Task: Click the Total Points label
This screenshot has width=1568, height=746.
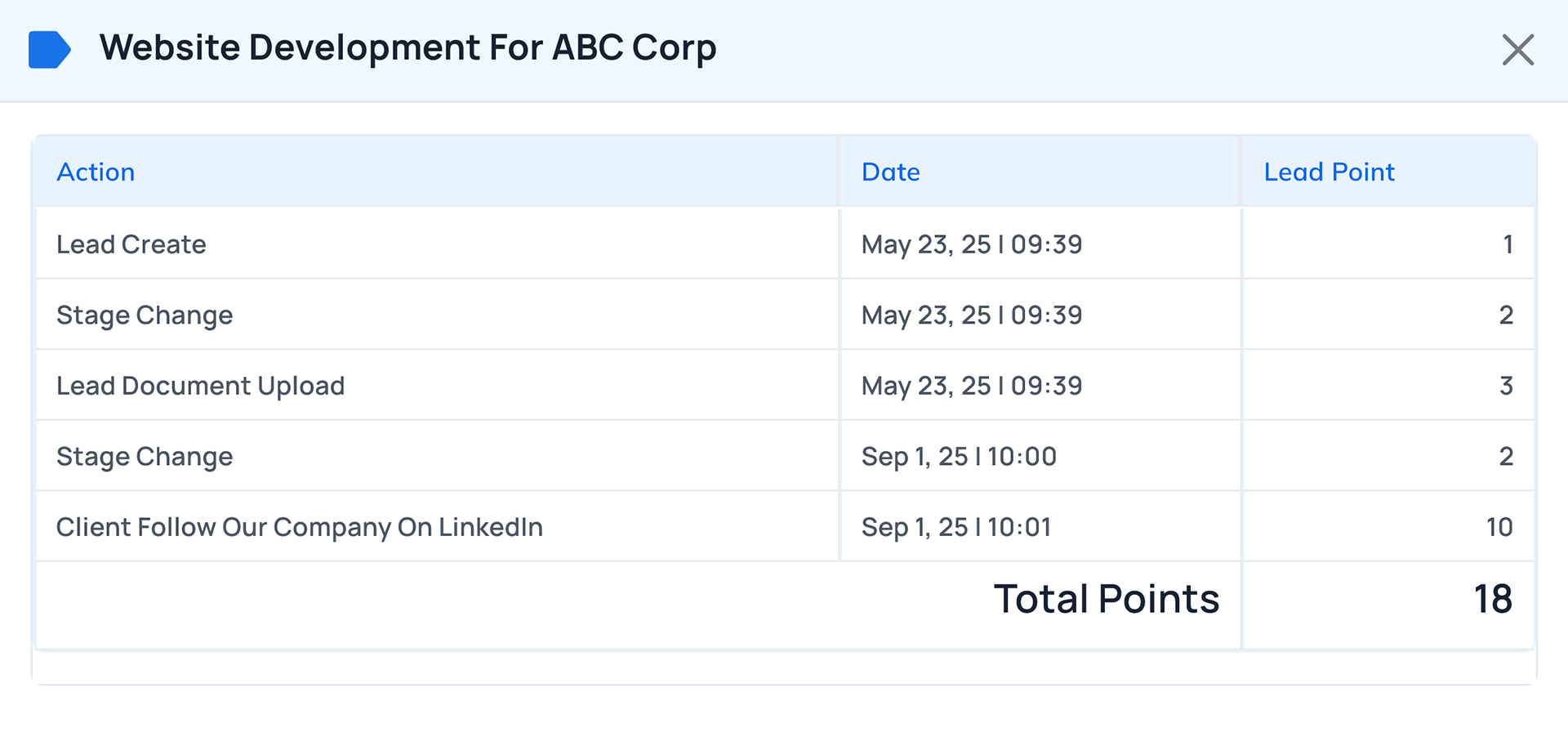Action: [1106, 599]
